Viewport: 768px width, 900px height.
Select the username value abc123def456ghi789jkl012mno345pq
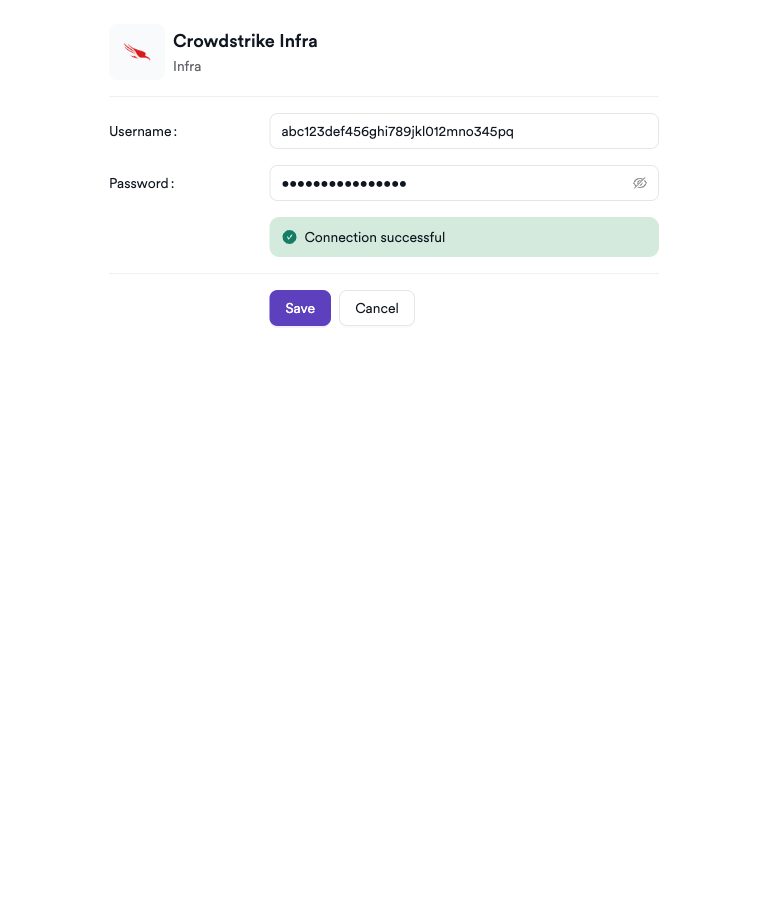(398, 131)
